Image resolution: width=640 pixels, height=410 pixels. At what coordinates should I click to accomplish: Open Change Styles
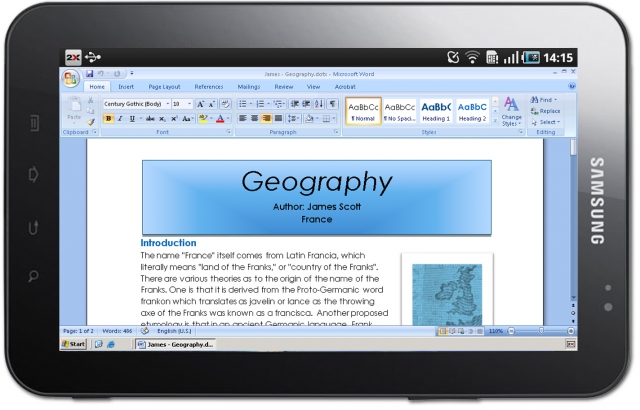[511, 110]
